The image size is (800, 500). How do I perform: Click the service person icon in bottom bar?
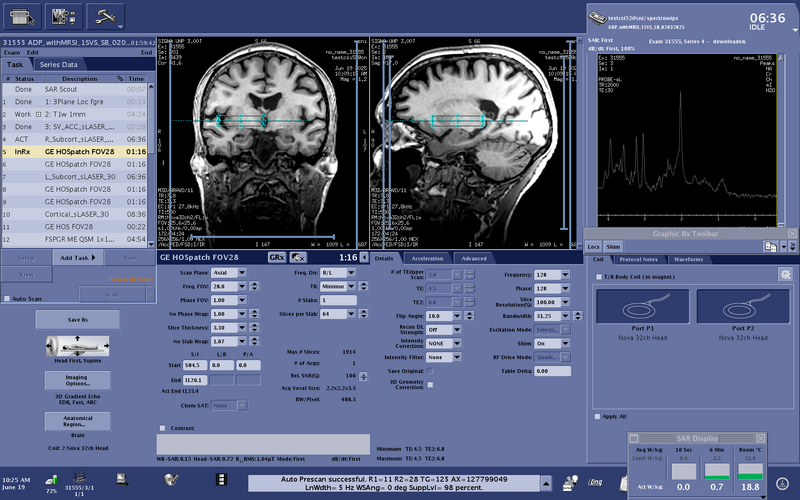570,482
